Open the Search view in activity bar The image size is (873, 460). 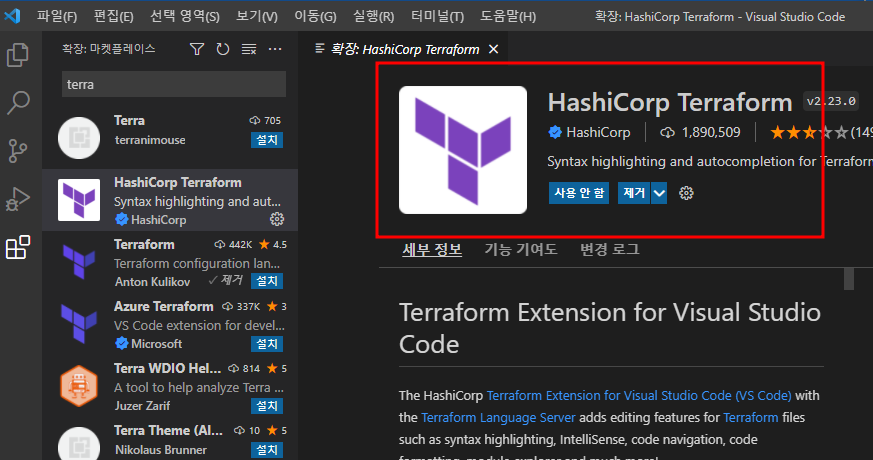18,102
